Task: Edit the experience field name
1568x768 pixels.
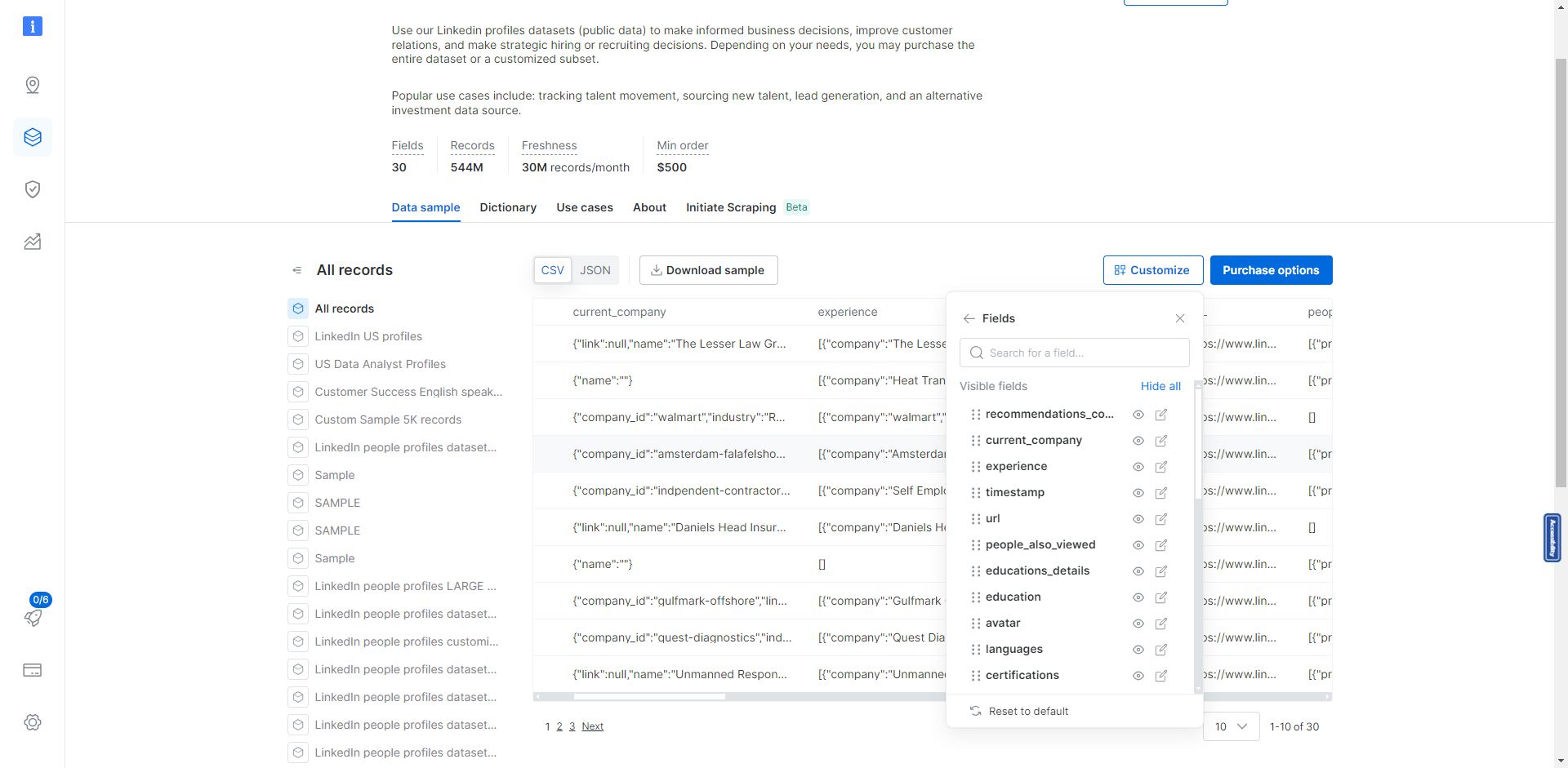Action: [1161, 467]
